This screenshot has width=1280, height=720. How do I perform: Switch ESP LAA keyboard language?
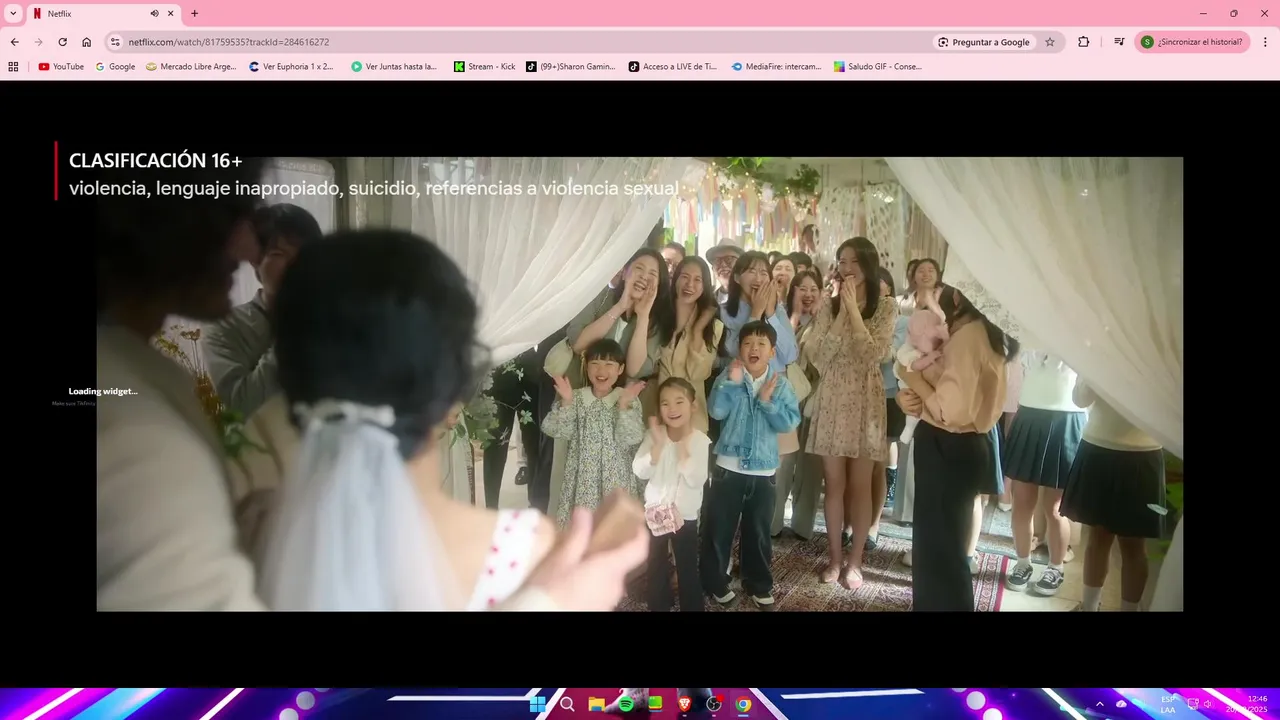click(1168, 704)
